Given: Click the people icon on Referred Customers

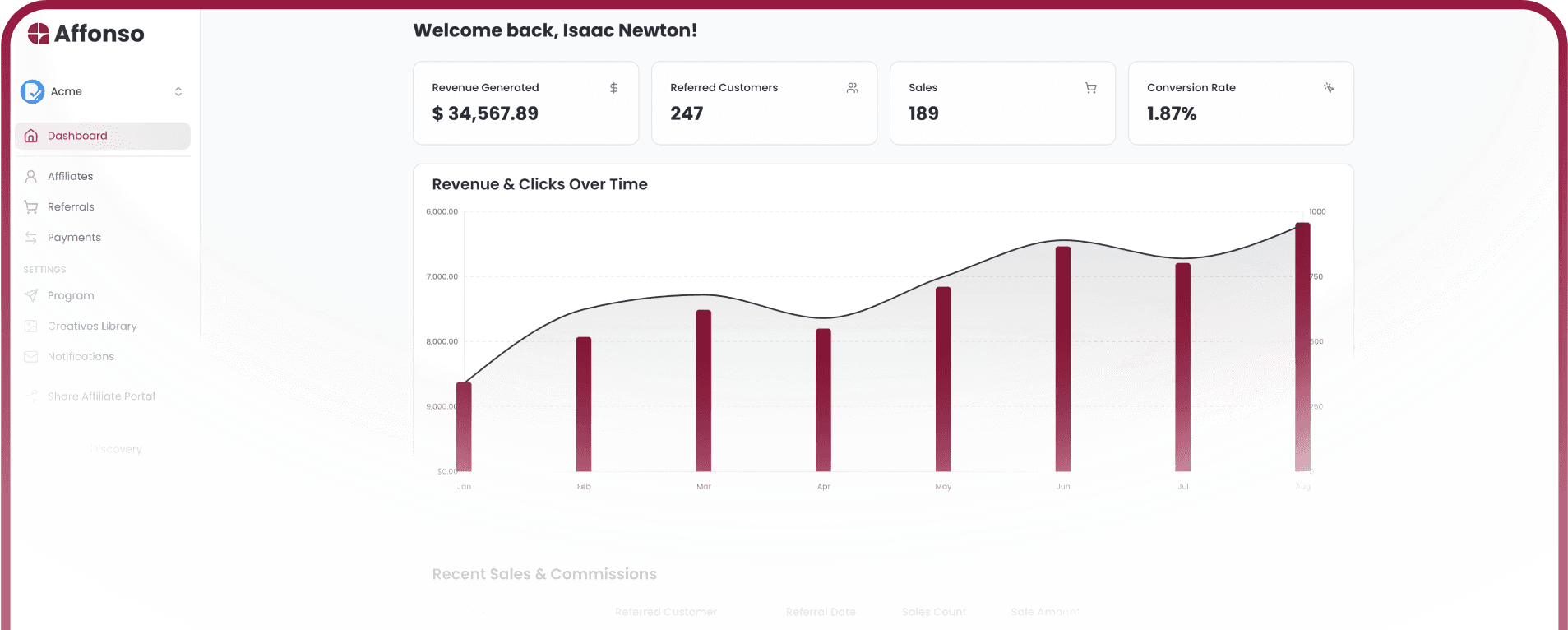Looking at the screenshot, I should click(852, 88).
